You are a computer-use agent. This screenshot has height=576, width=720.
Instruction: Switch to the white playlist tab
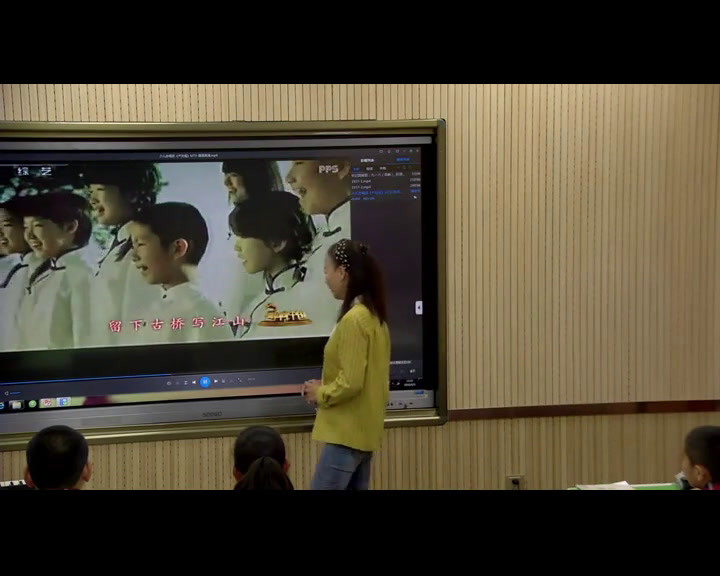[x=367, y=161]
